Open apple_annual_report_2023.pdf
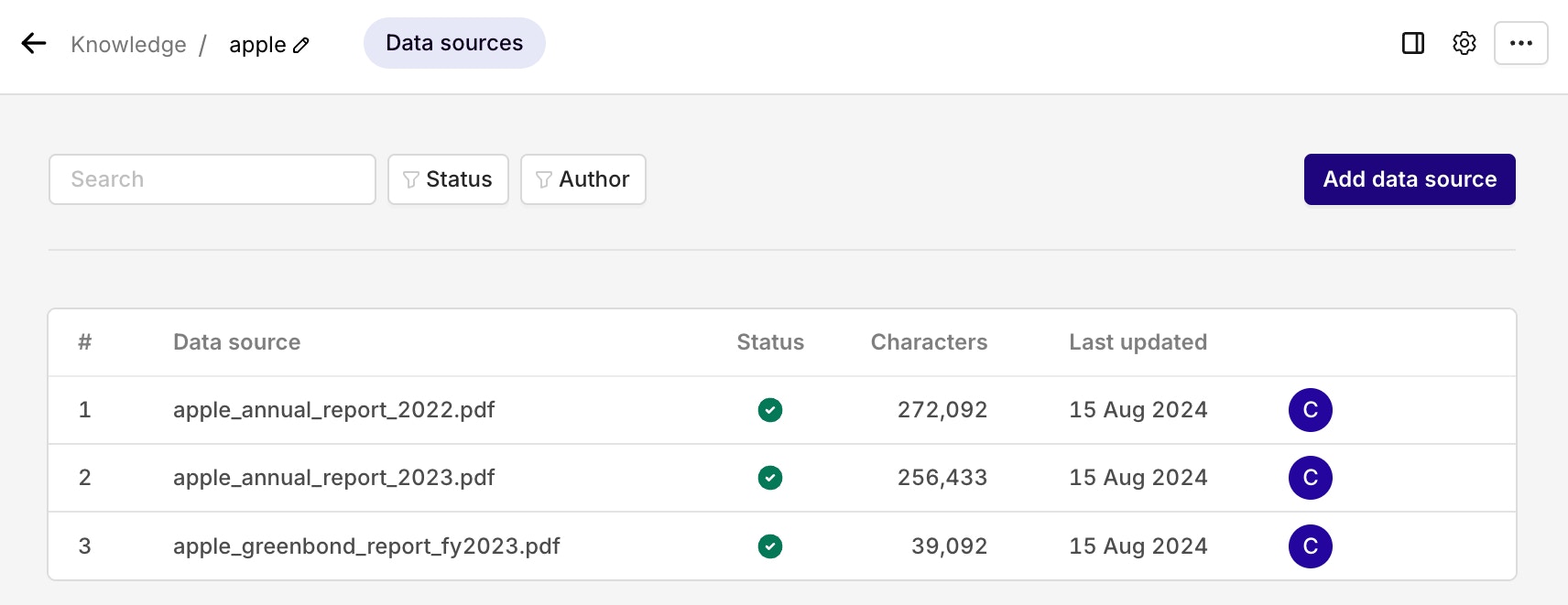This screenshot has width=1568, height=605. point(333,478)
